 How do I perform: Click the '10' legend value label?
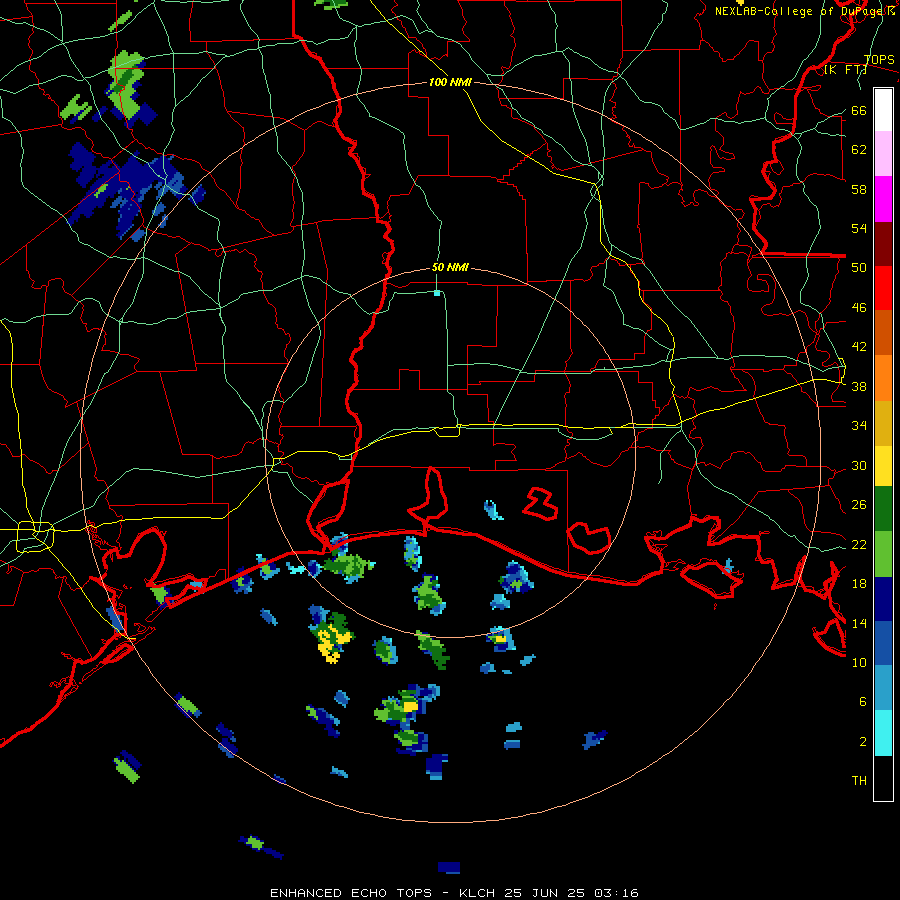pos(858,662)
